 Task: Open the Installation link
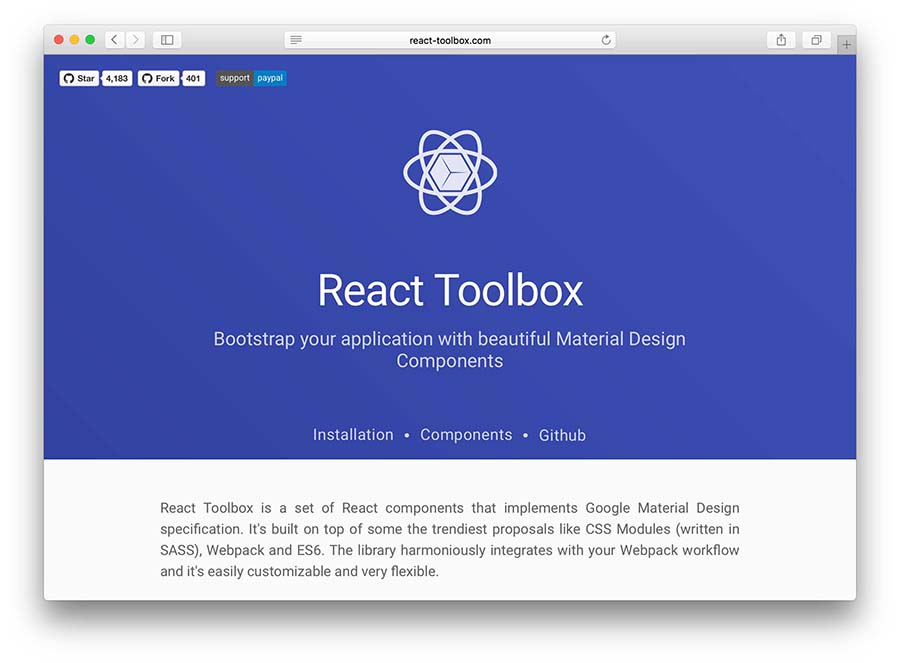coord(353,435)
